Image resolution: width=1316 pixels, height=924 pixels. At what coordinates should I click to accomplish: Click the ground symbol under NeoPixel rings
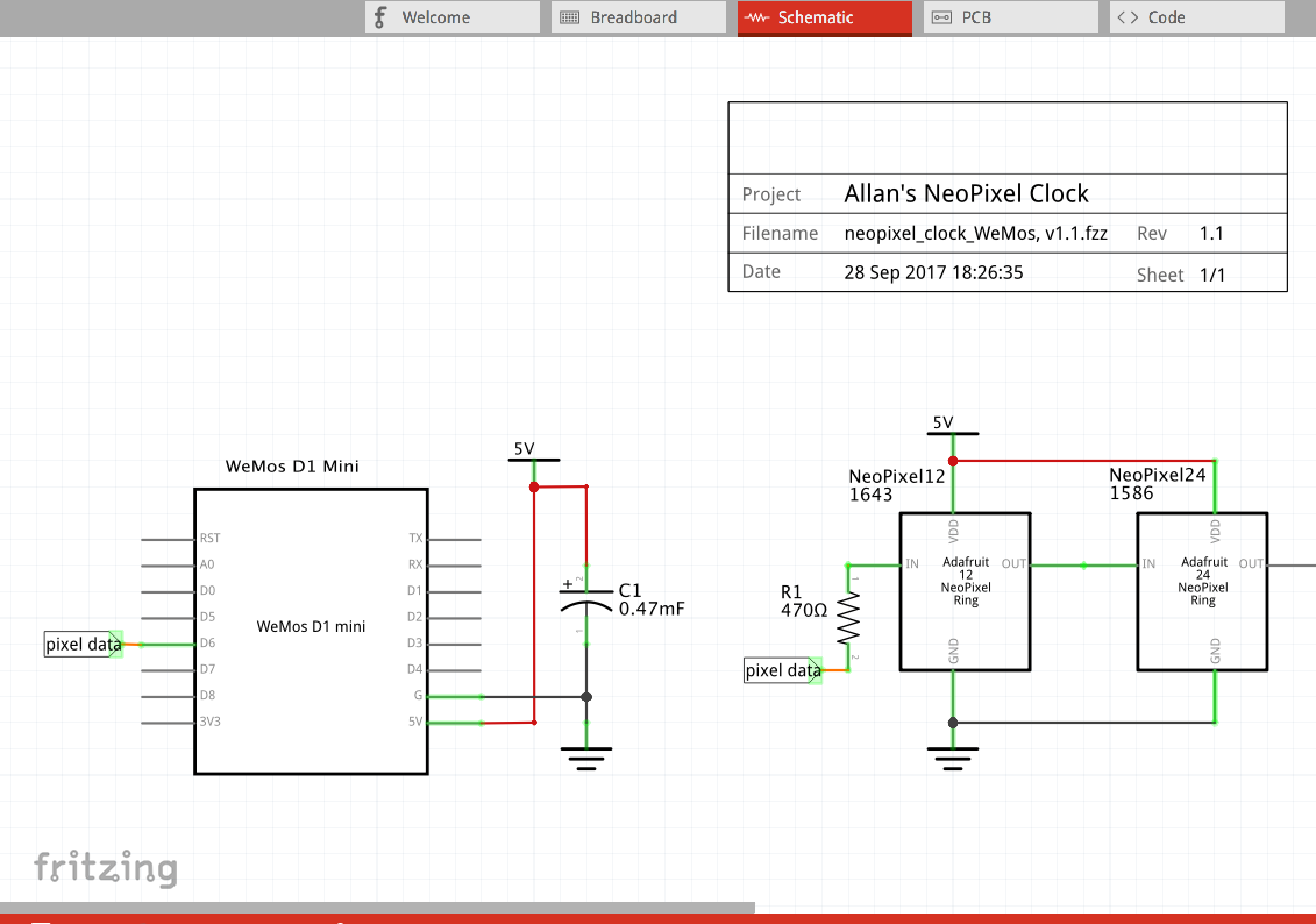coord(953,758)
